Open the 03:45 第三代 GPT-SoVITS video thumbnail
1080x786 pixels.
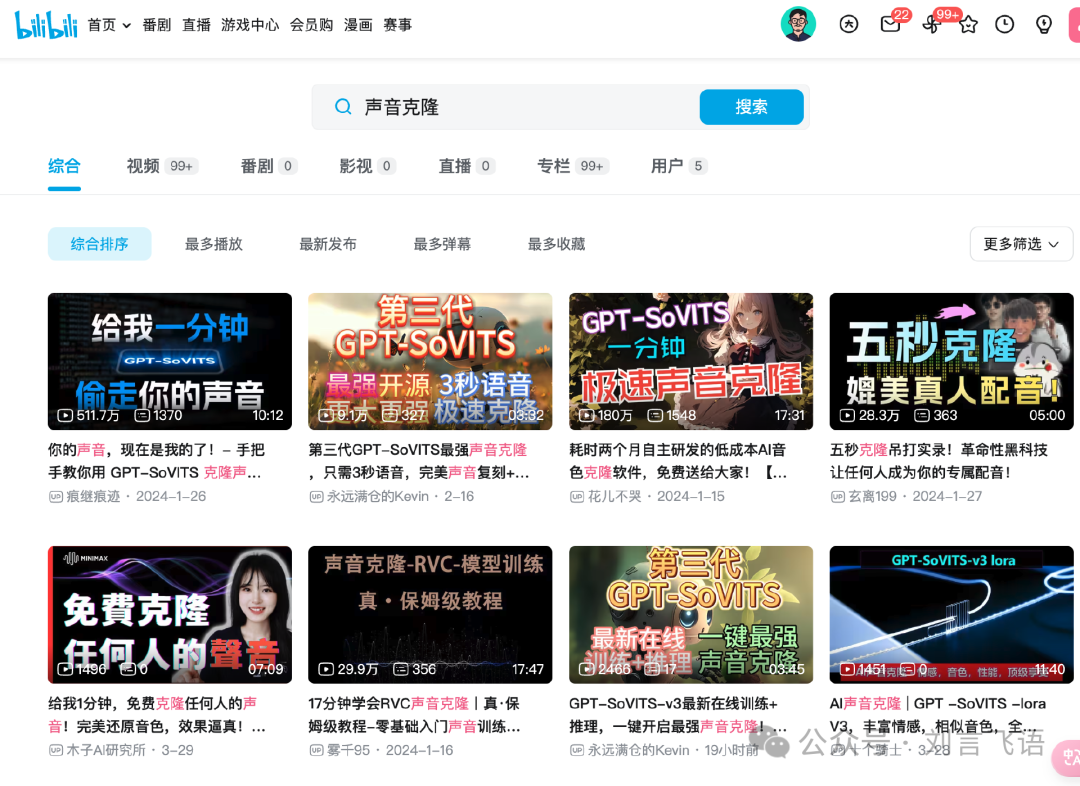click(x=691, y=615)
